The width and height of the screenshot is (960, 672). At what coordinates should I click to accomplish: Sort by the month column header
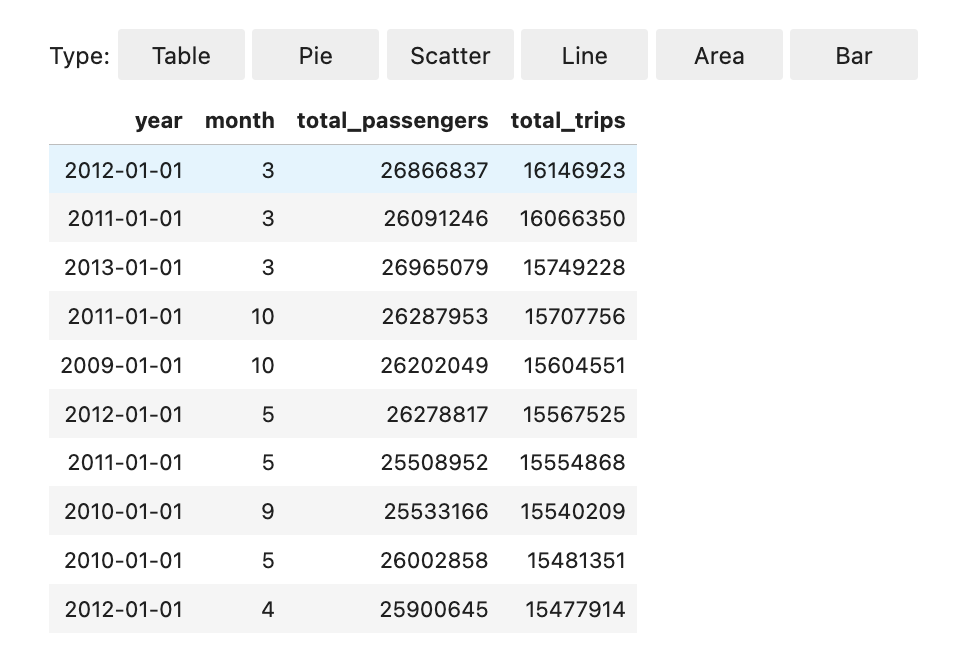coord(239,120)
